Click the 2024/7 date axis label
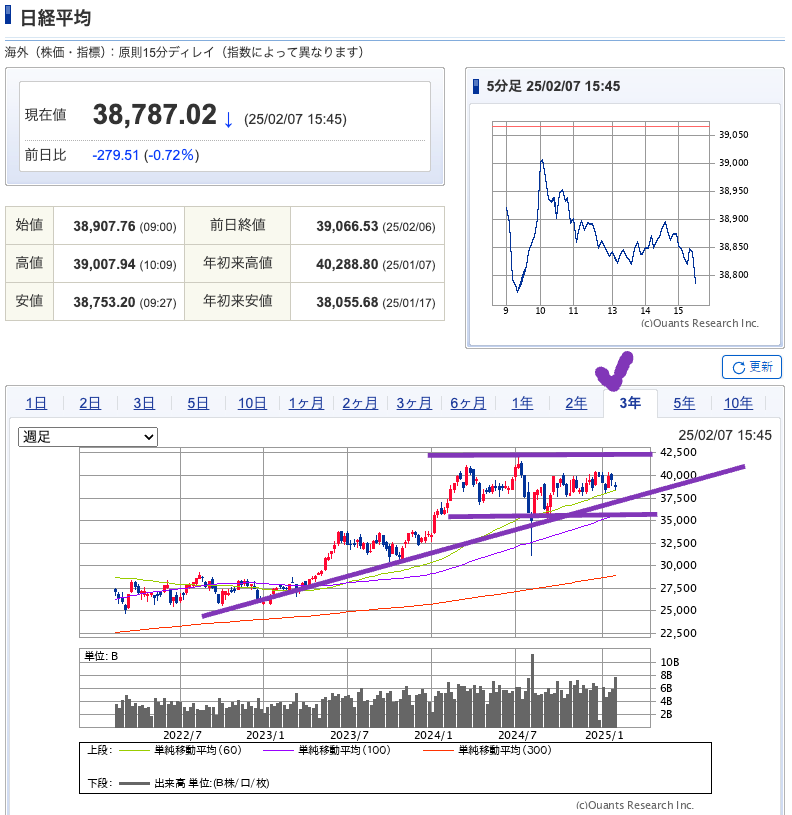Viewport: 792px width, 815px height. [517, 735]
